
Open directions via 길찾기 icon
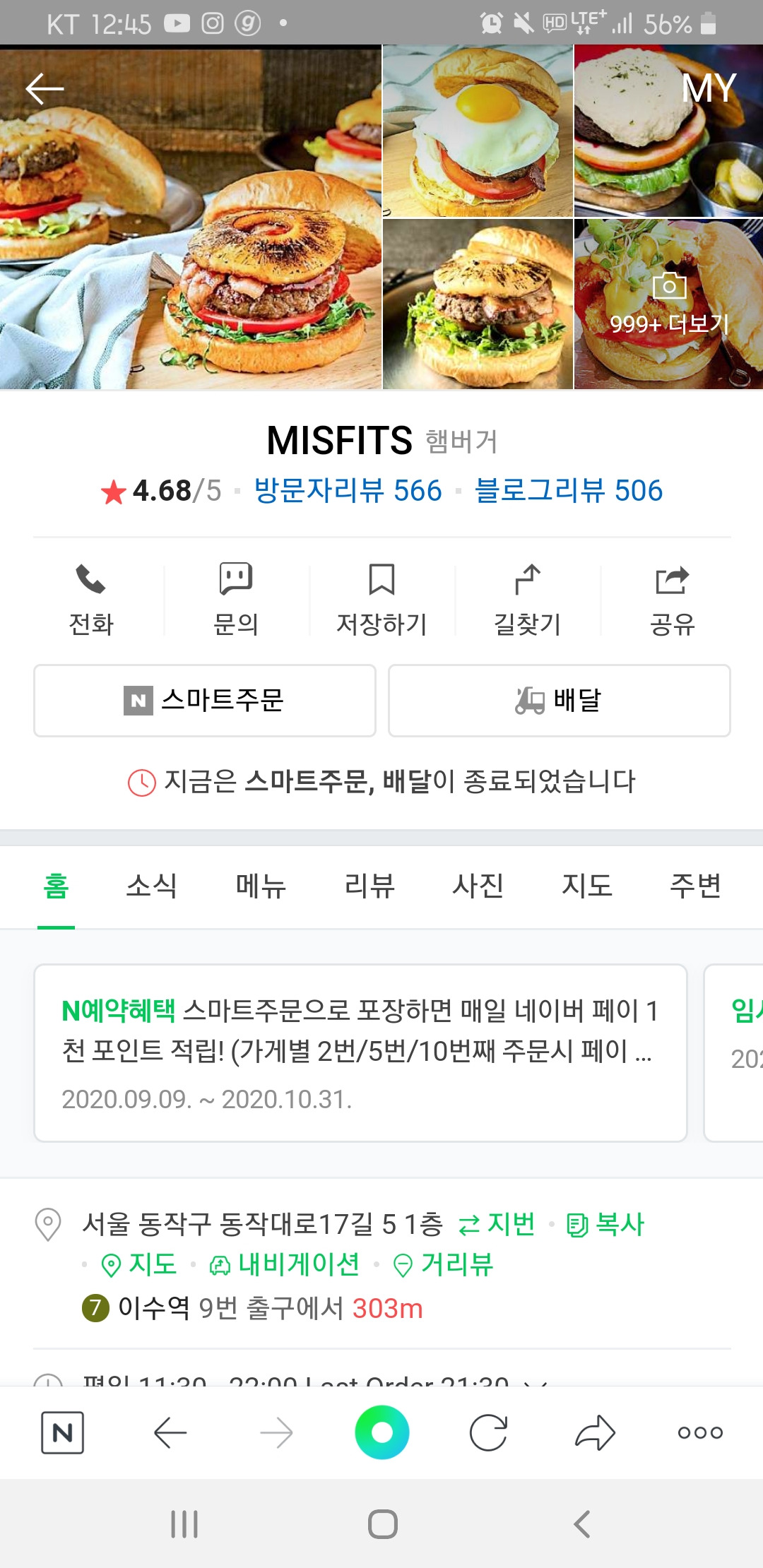pos(527,579)
